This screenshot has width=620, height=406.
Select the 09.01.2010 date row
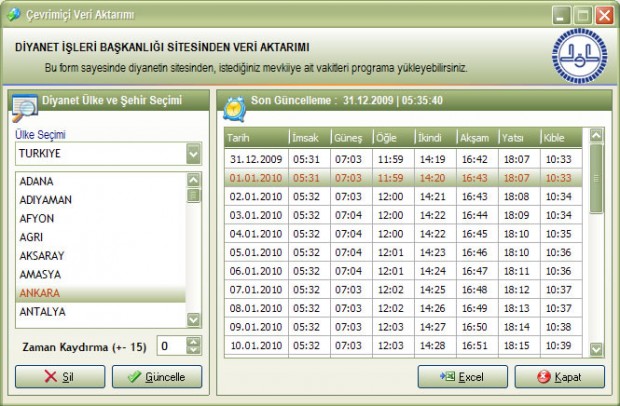pyautogui.click(x=403, y=327)
